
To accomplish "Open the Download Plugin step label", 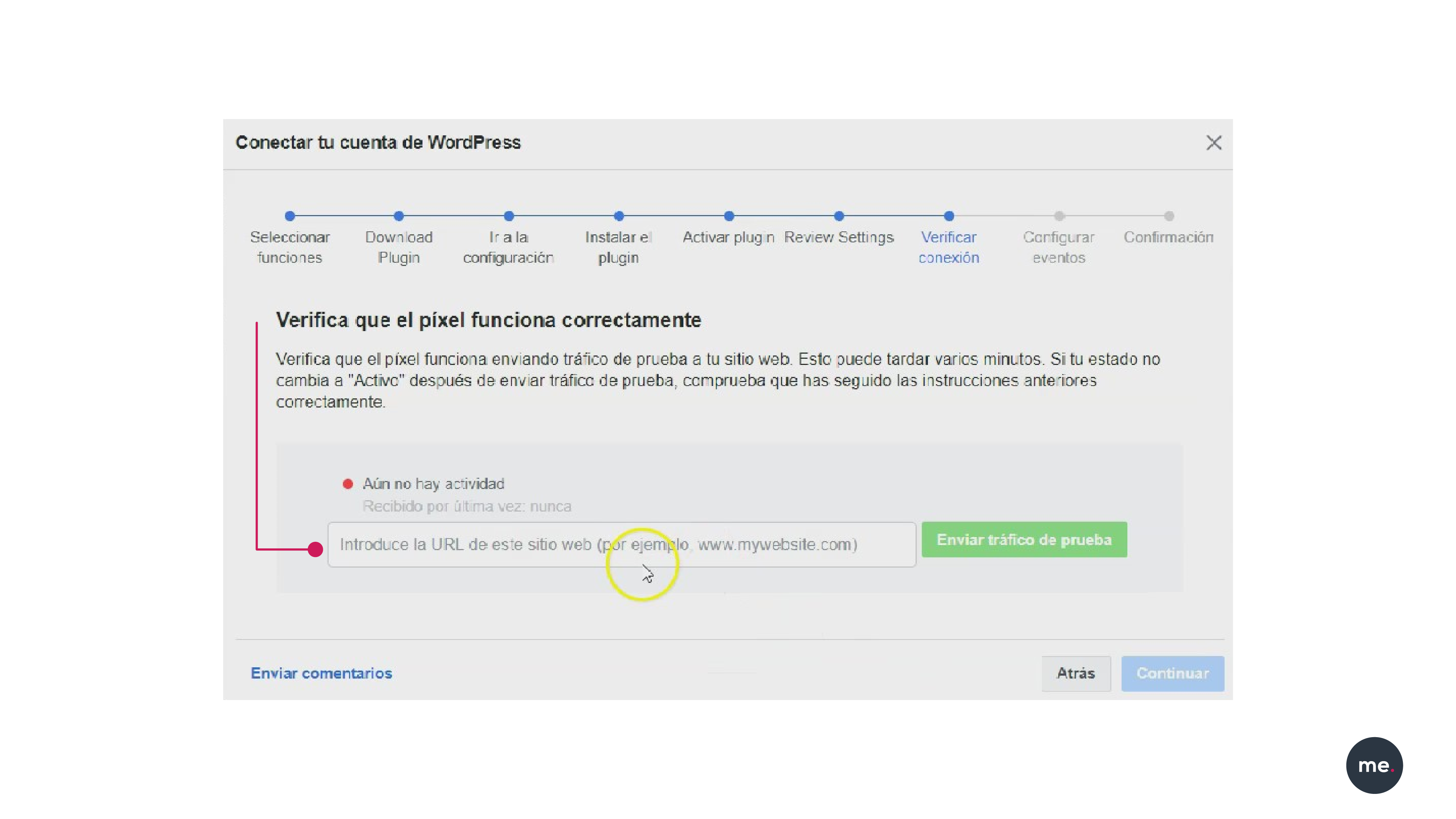I will tap(398, 247).
